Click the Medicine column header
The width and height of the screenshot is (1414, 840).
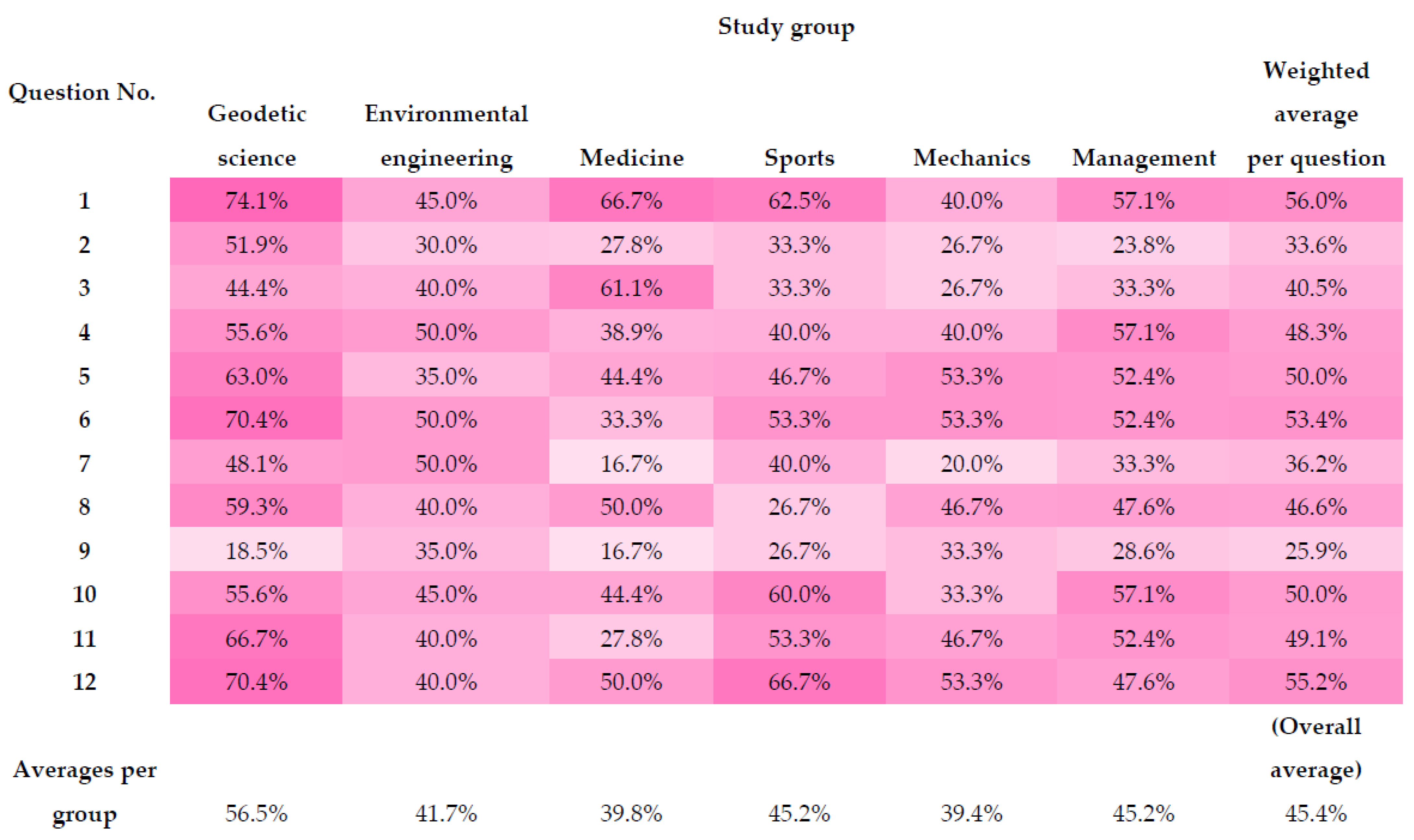631,158
